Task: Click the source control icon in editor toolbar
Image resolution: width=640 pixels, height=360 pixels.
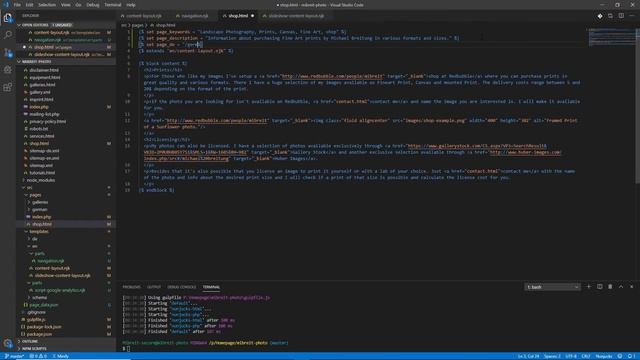Action: pyautogui.click(x=600, y=16)
